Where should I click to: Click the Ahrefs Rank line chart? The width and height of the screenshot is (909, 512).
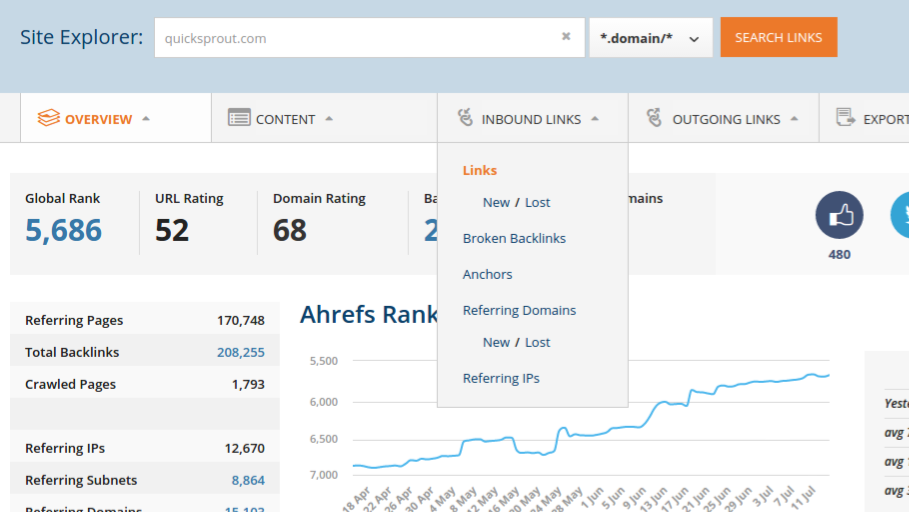click(x=591, y=419)
